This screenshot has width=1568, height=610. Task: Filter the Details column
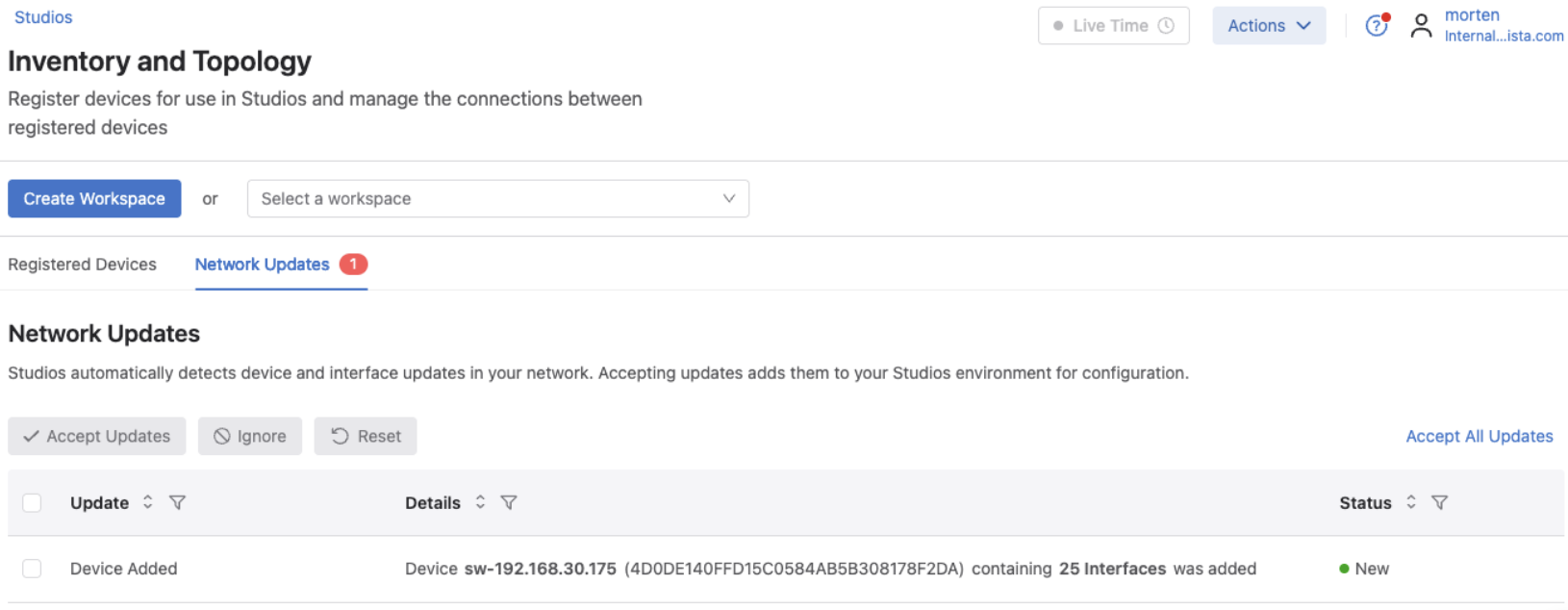click(509, 502)
